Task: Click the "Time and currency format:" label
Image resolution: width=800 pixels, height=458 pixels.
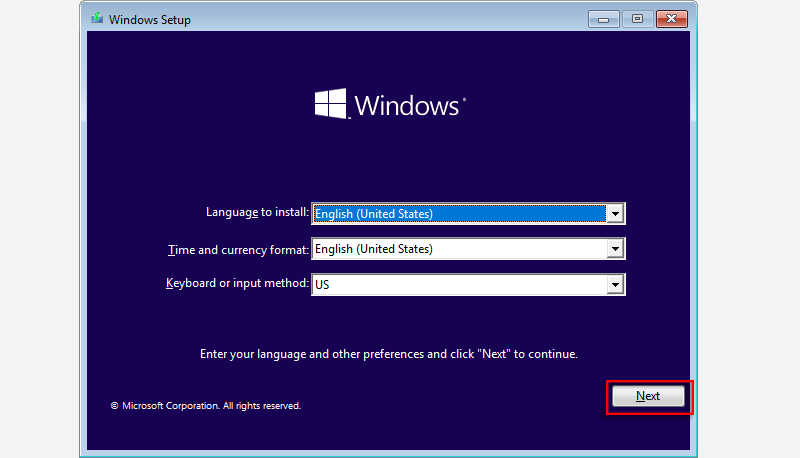Action: click(238, 250)
